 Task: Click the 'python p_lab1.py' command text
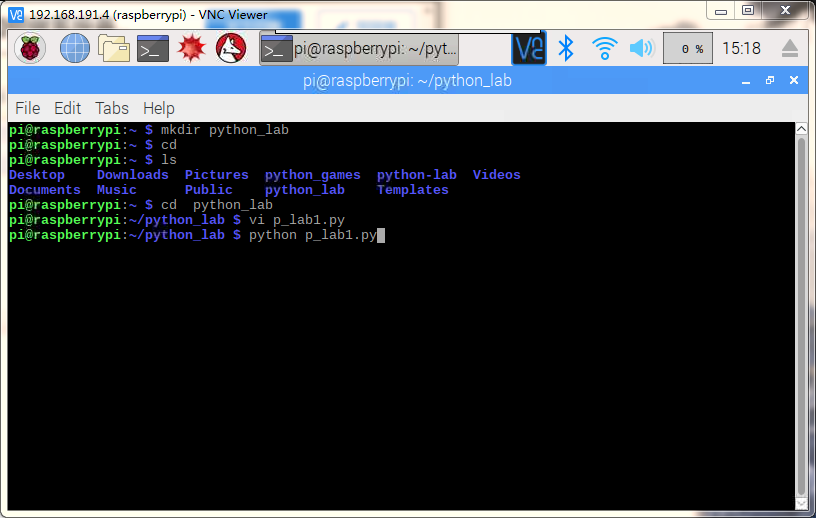point(313,235)
